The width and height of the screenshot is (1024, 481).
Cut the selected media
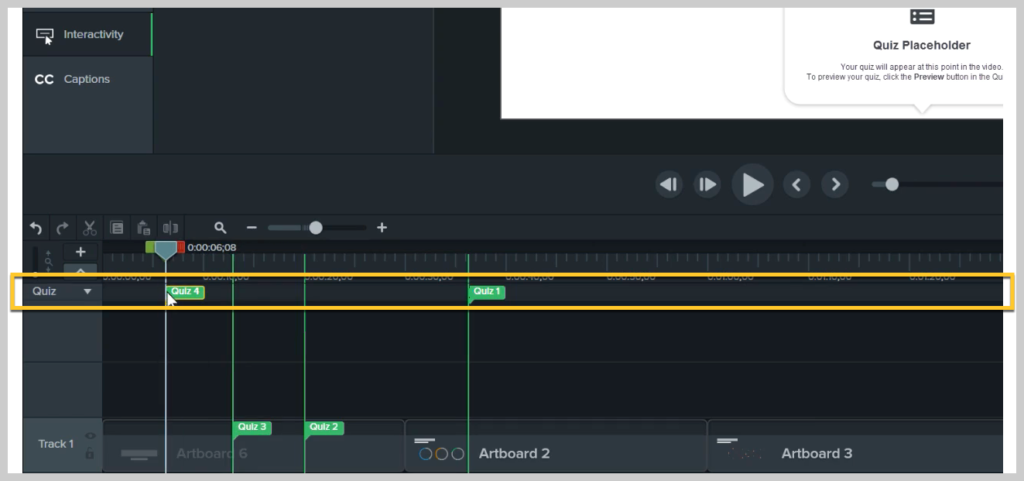89,228
